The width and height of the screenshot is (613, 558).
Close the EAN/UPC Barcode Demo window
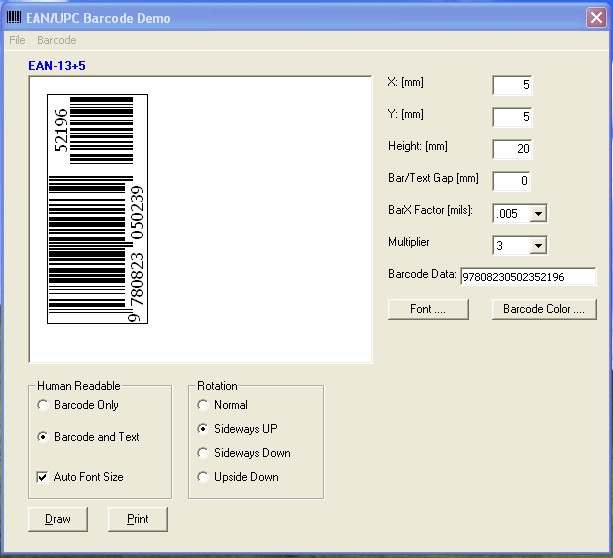[594, 18]
